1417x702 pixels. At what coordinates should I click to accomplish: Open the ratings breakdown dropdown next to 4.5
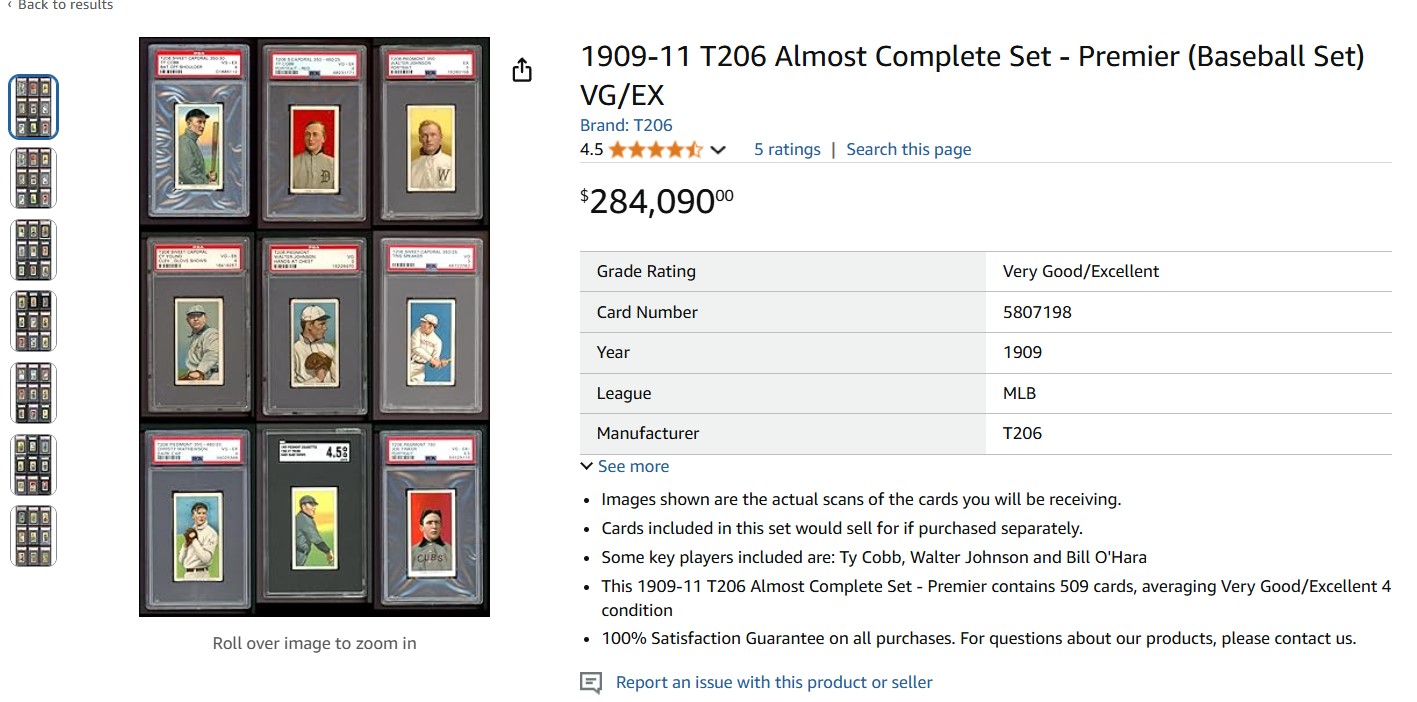tap(716, 149)
